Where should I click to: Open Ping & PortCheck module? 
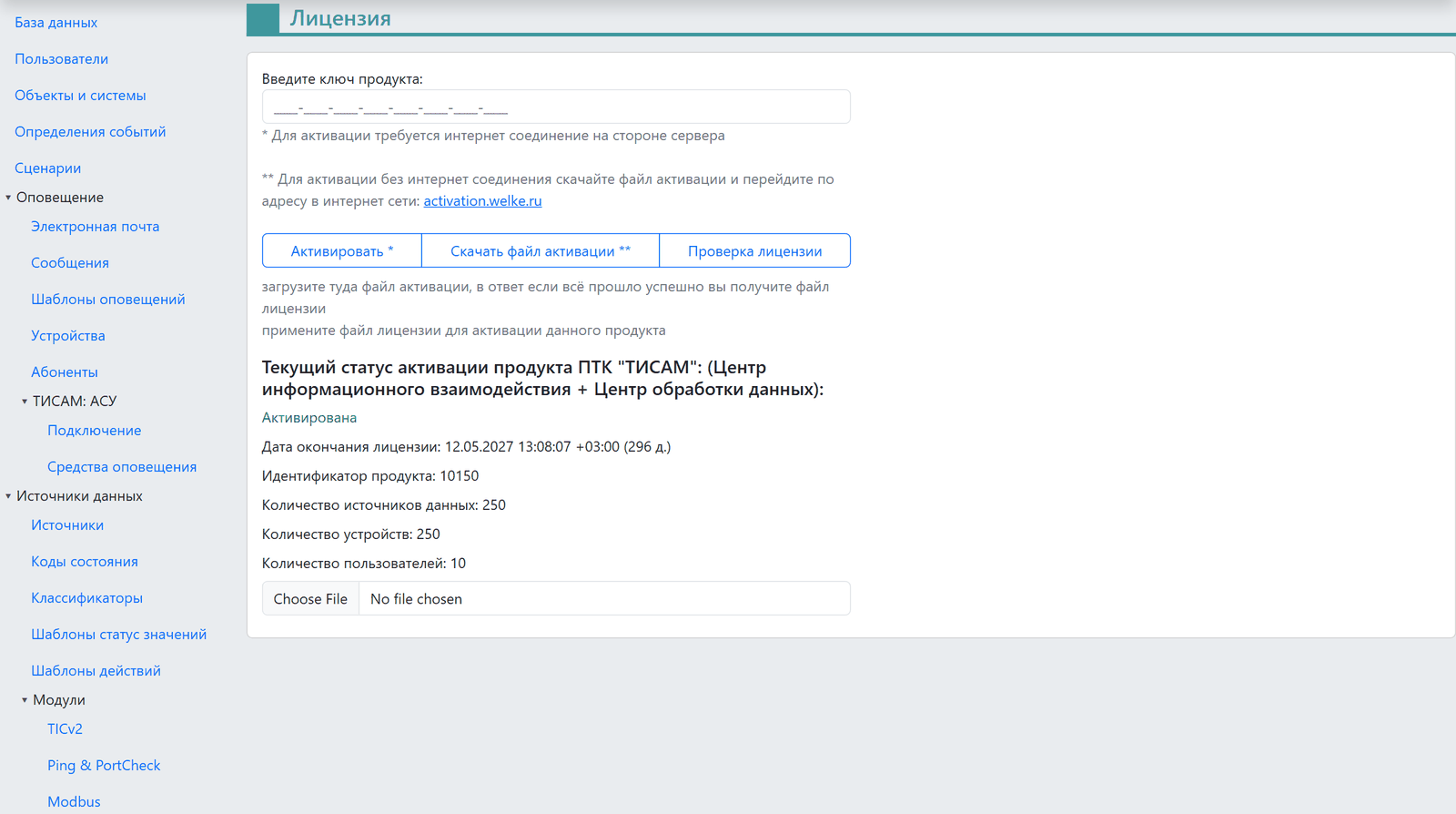pyautogui.click(x=104, y=766)
